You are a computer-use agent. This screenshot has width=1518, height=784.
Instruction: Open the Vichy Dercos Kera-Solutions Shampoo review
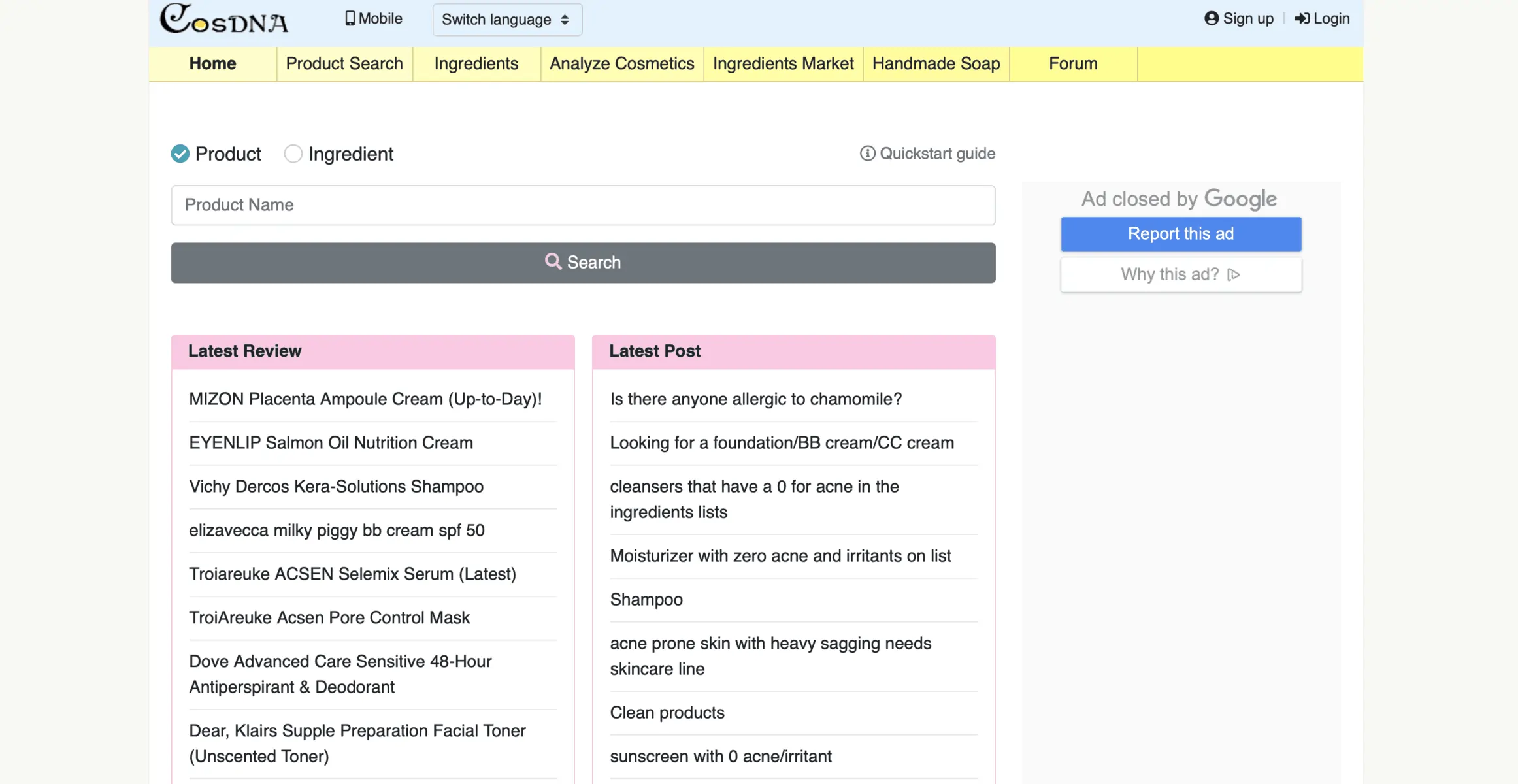(x=336, y=487)
